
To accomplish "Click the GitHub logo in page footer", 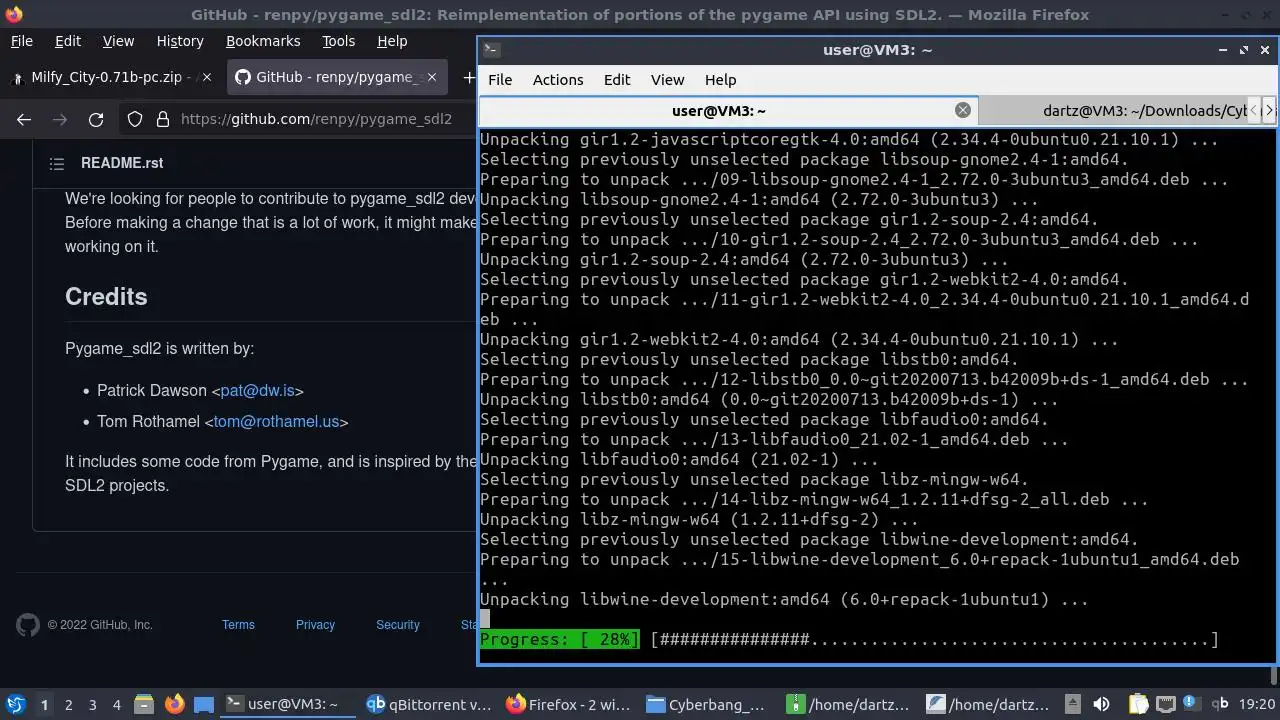I will [x=28, y=625].
